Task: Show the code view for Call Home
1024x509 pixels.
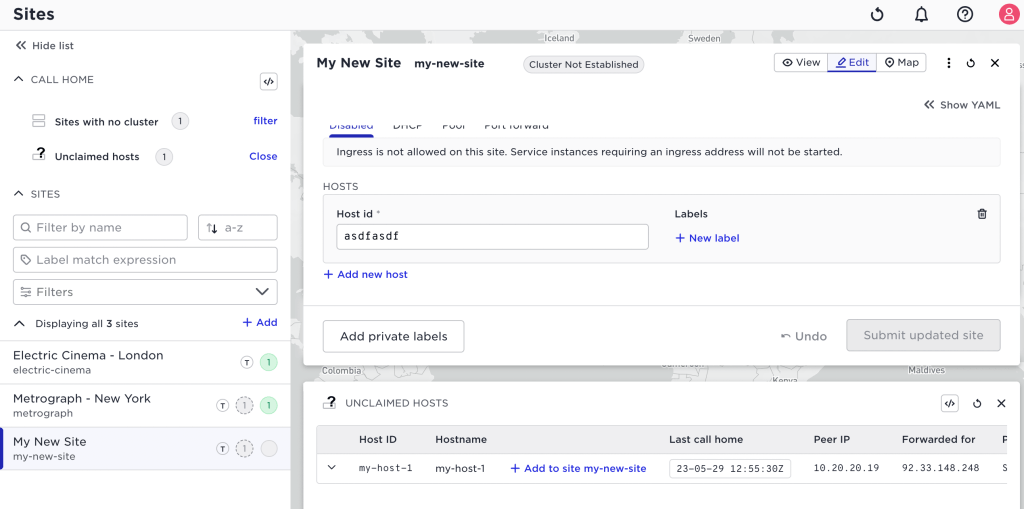Action: click(x=268, y=82)
